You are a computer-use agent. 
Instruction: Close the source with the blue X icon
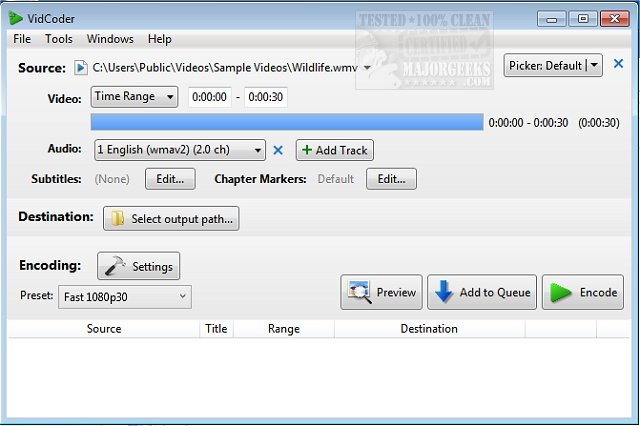pyautogui.click(x=618, y=64)
